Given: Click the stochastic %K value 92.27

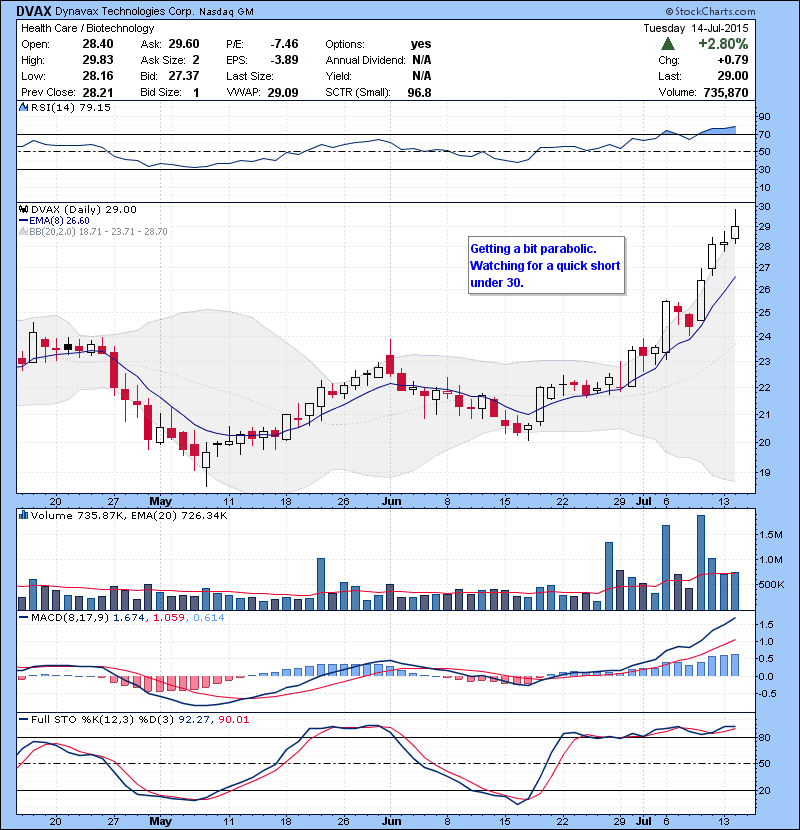Looking at the screenshot, I should (192, 719).
